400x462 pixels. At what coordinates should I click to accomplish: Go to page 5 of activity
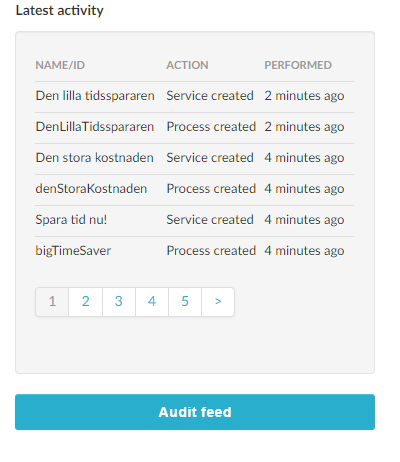[x=185, y=302]
